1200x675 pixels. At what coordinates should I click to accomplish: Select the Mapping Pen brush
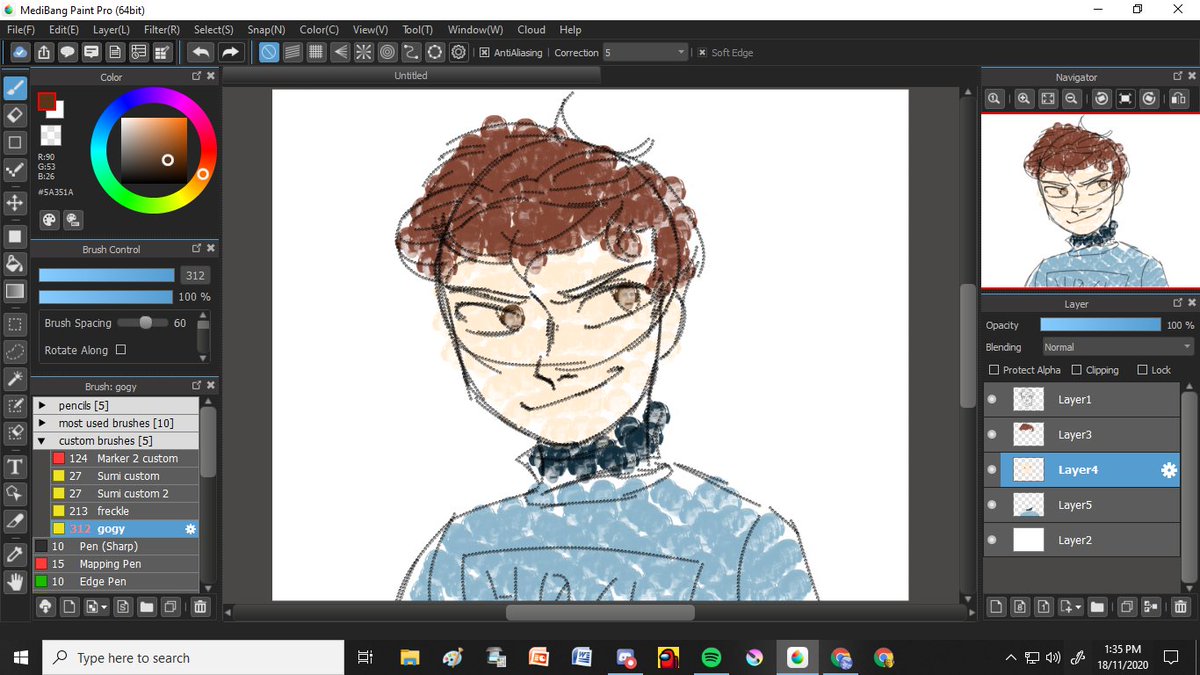point(117,564)
